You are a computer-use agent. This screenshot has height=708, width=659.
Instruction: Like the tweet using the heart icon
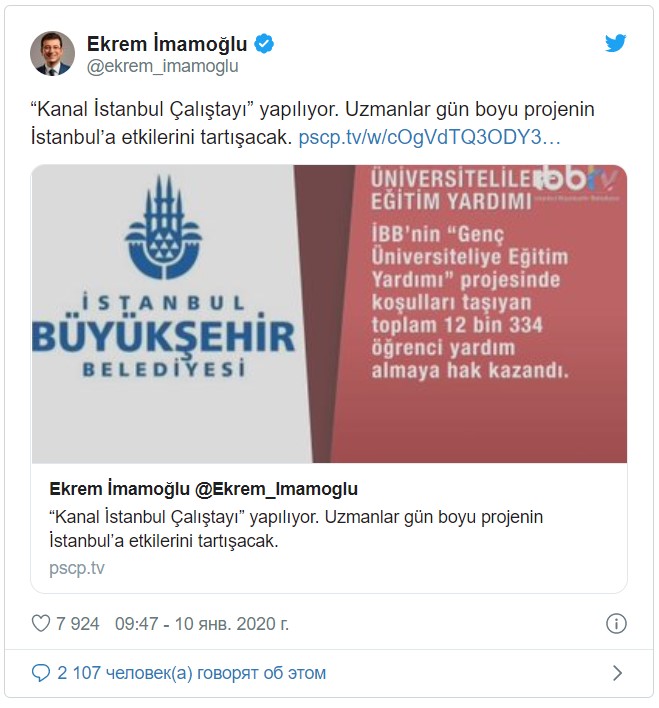click(x=41, y=624)
